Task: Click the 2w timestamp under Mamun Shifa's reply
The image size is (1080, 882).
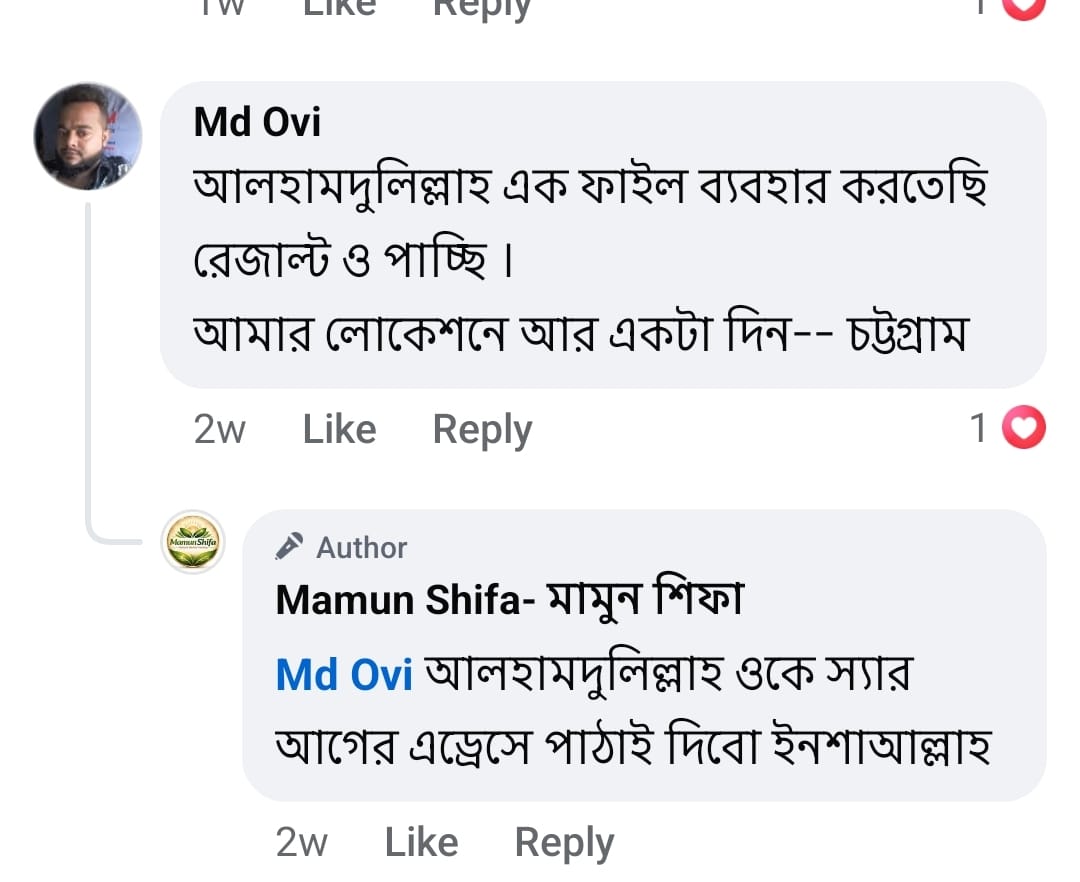Action: coord(301,843)
